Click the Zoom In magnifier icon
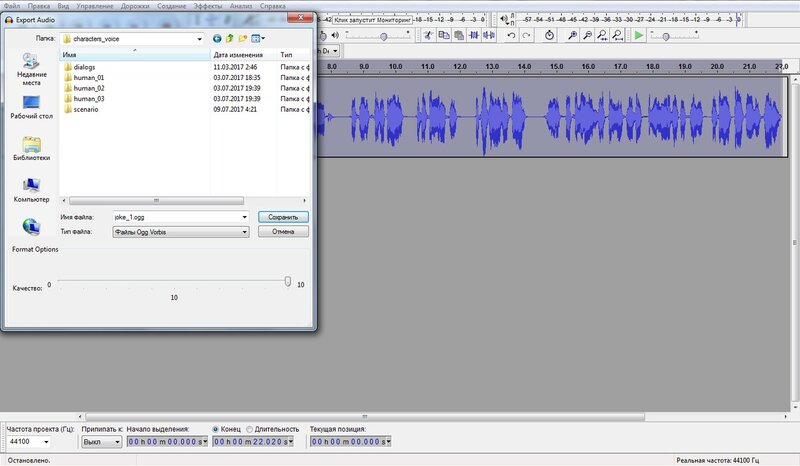The height and width of the screenshot is (466, 800). point(571,35)
